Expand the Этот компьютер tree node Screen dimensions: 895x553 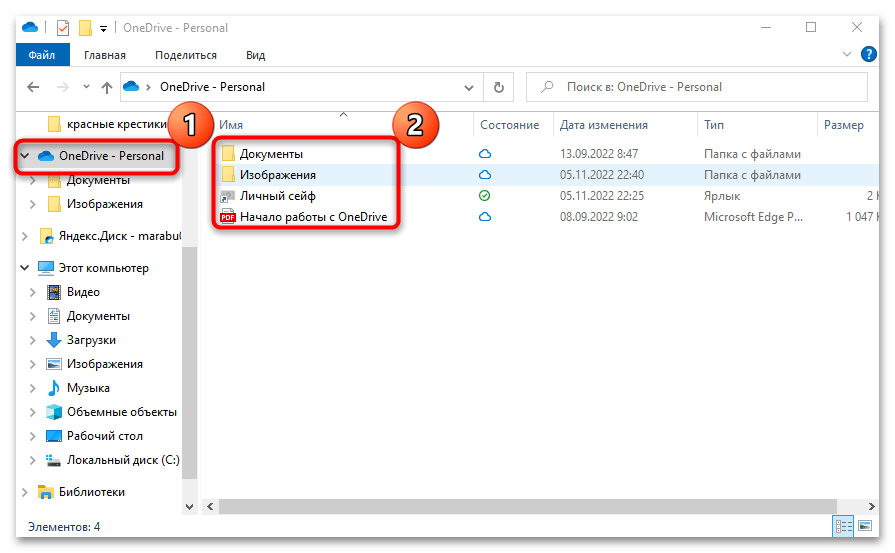point(25,268)
